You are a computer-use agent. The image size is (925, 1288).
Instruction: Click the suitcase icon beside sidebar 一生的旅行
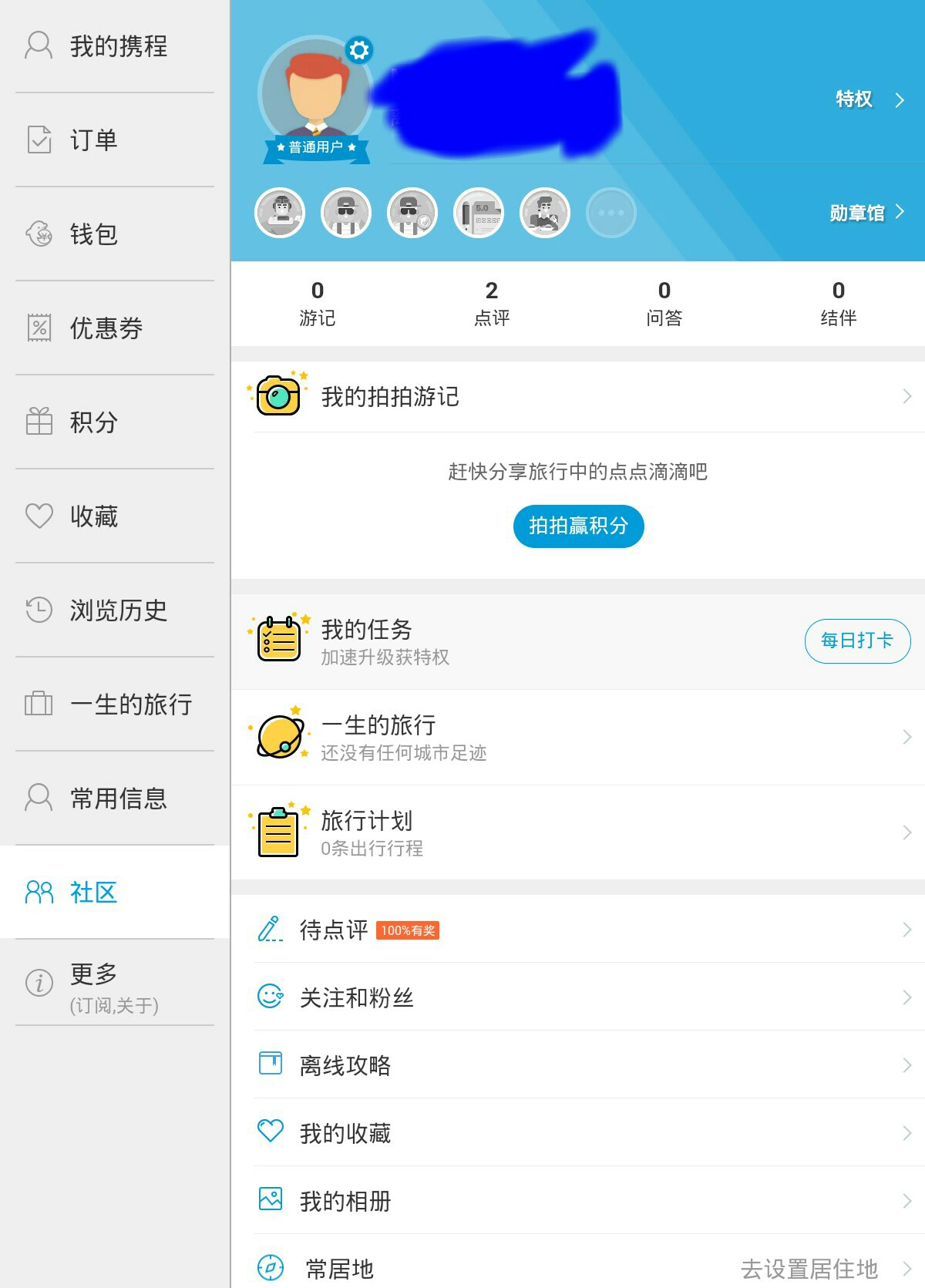[x=39, y=704]
